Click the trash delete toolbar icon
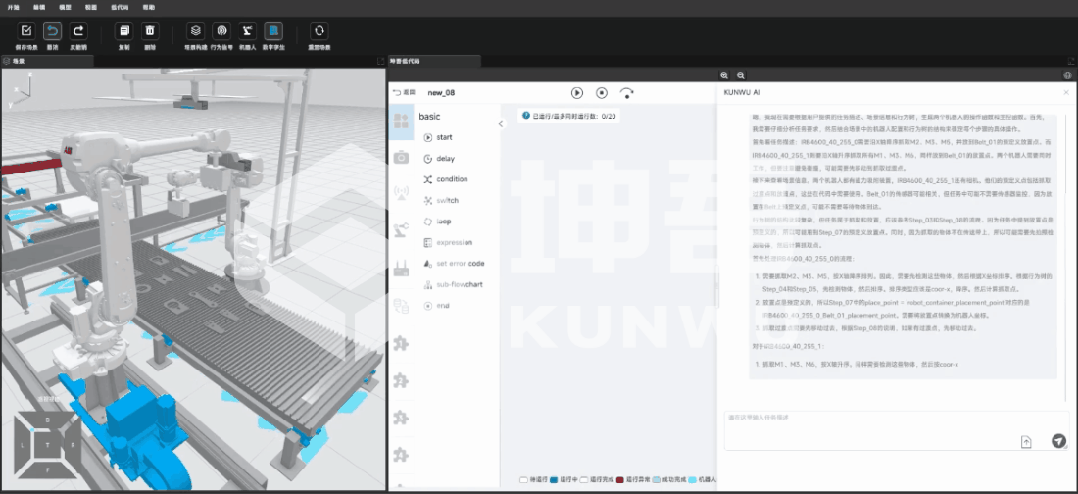This screenshot has width=1078, height=494. (150, 31)
